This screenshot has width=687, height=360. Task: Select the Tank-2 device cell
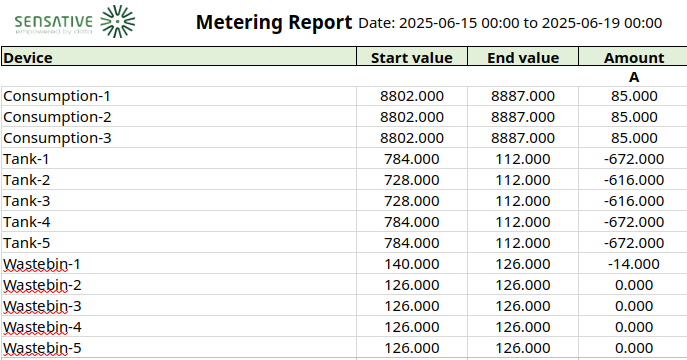tap(179, 180)
